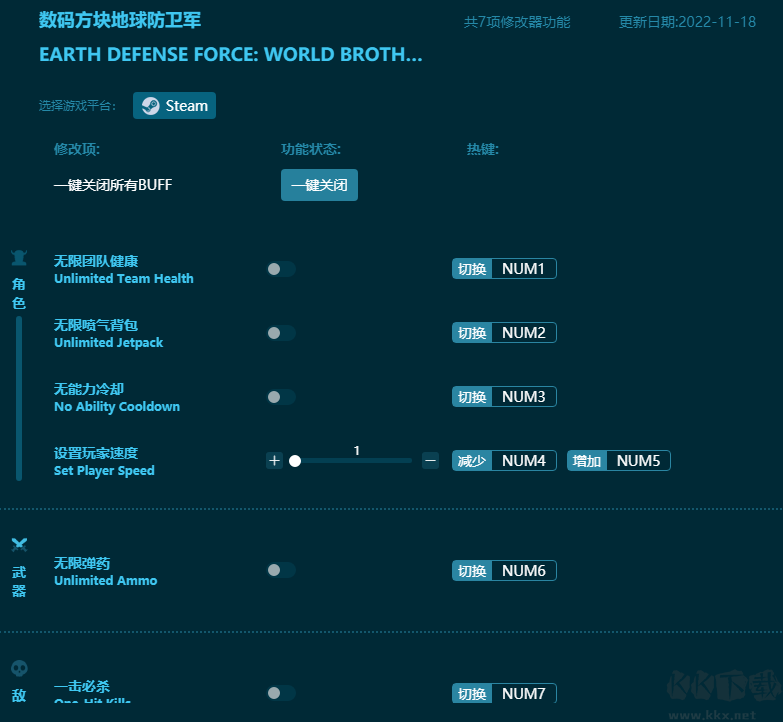This screenshot has height=722, width=783.
Task: Enable the Unlimited Ammo toggle
Action: tap(281, 570)
